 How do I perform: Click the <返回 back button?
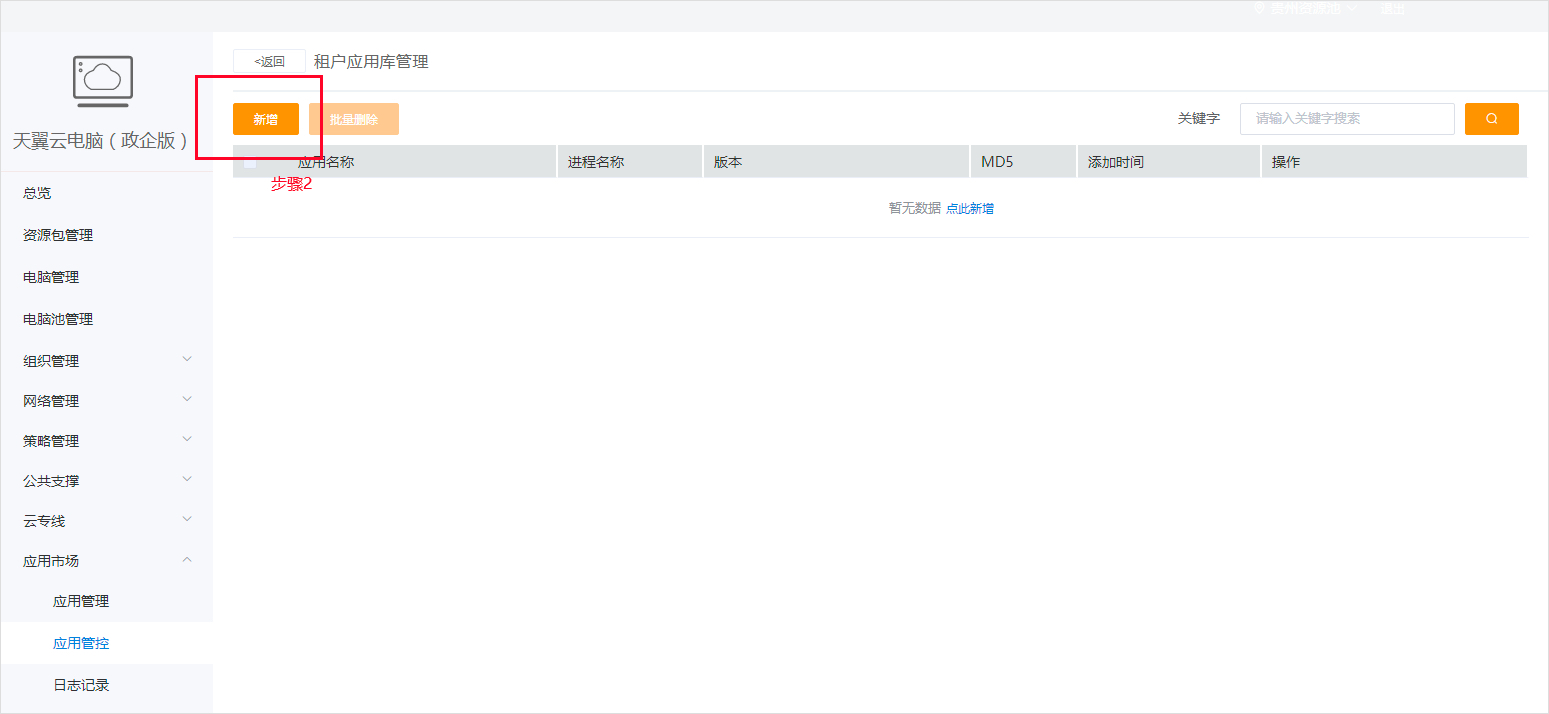point(269,61)
